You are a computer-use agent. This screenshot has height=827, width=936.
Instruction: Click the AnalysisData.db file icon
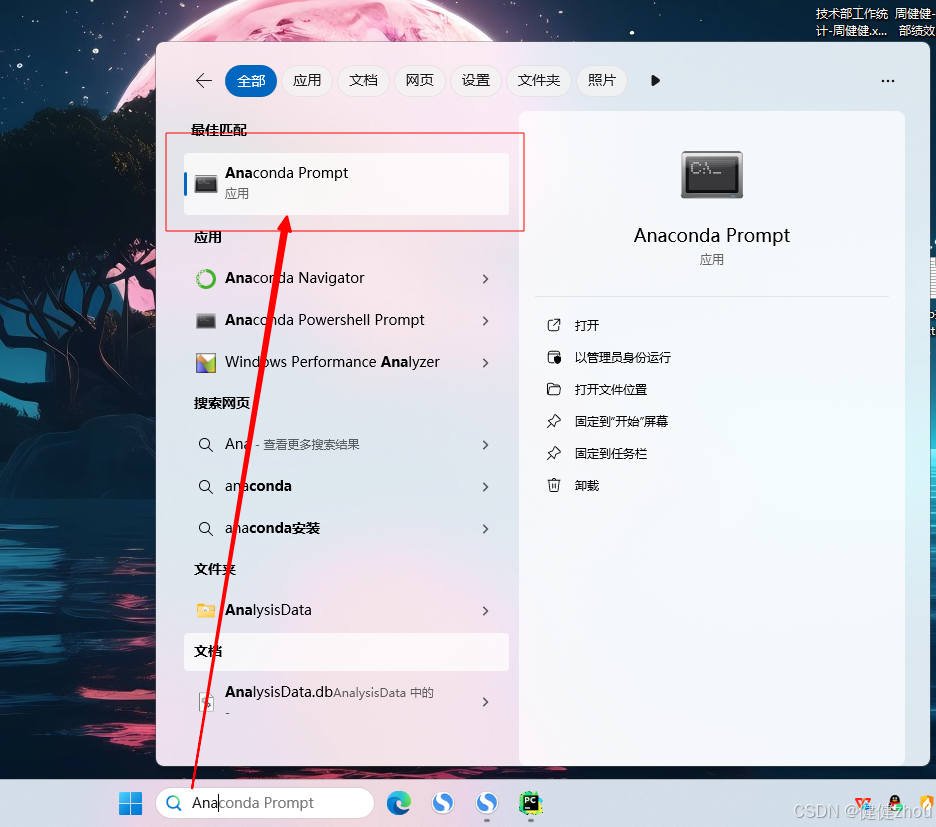click(x=206, y=702)
